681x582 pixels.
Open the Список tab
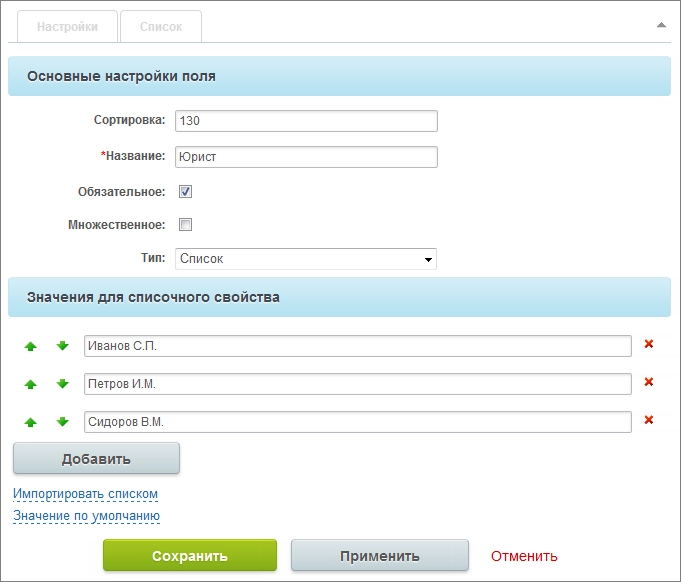(x=160, y=27)
